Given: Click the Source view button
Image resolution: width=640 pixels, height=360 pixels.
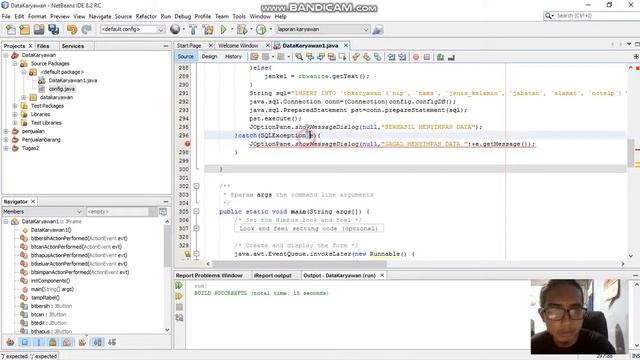Looking at the screenshot, I should point(186,57).
